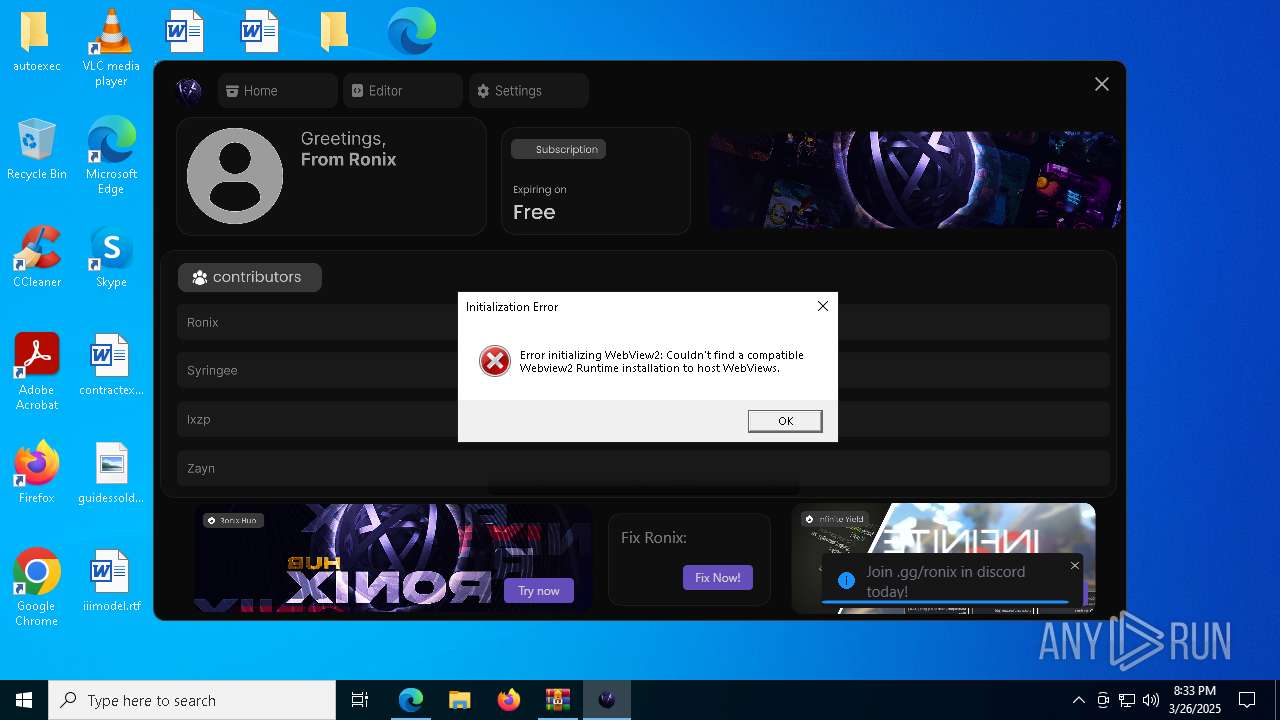Image resolution: width=1280 pixels, height=720 pixels.
Task: Open the Windows Start menu
Action: pos(24,700)
